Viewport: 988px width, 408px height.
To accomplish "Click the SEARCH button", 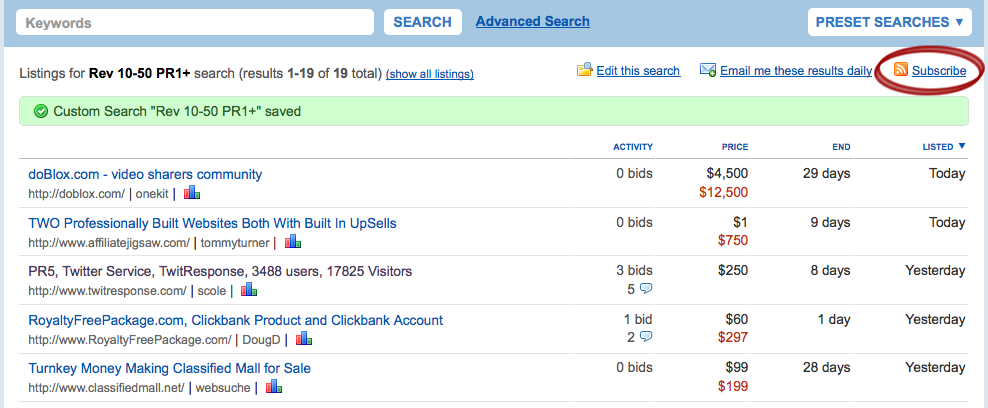I will [423, 22].
